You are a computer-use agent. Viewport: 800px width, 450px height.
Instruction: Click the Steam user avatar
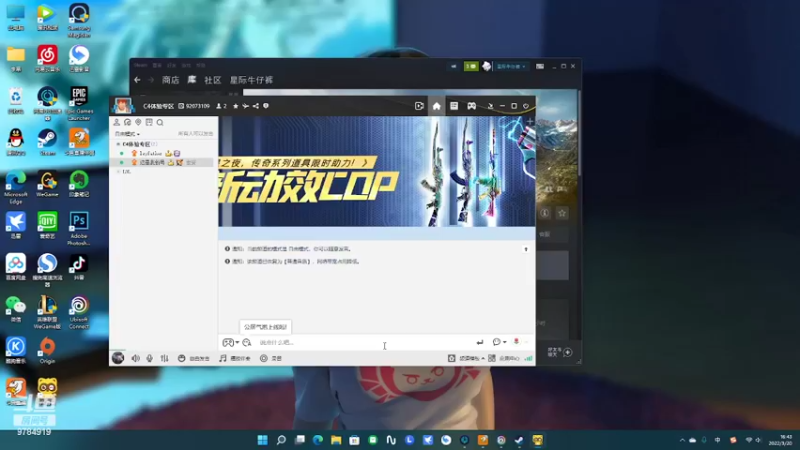pyautogui.click(x=487, y=66)
